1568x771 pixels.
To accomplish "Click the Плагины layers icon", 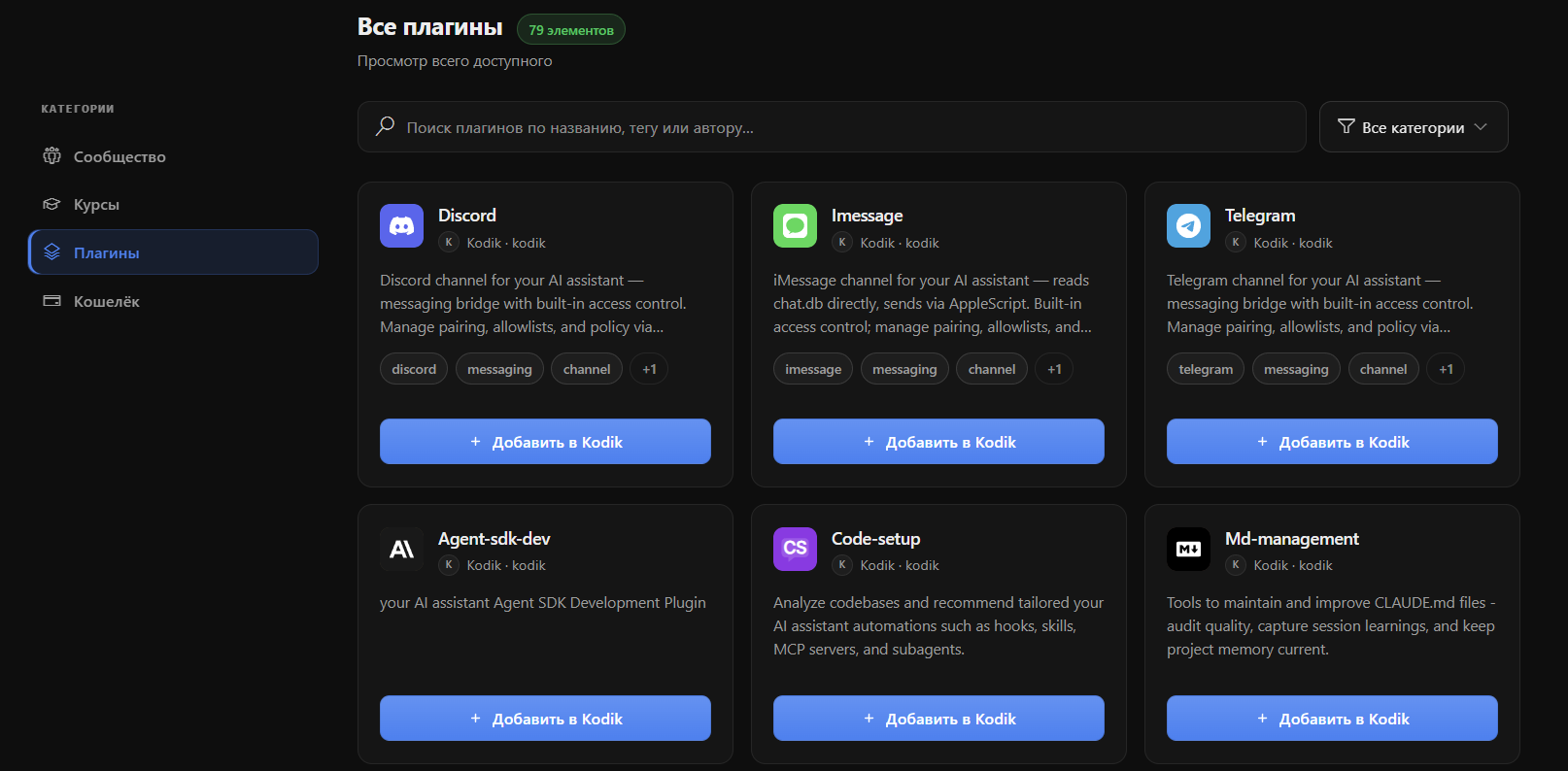I will (52, 252).
